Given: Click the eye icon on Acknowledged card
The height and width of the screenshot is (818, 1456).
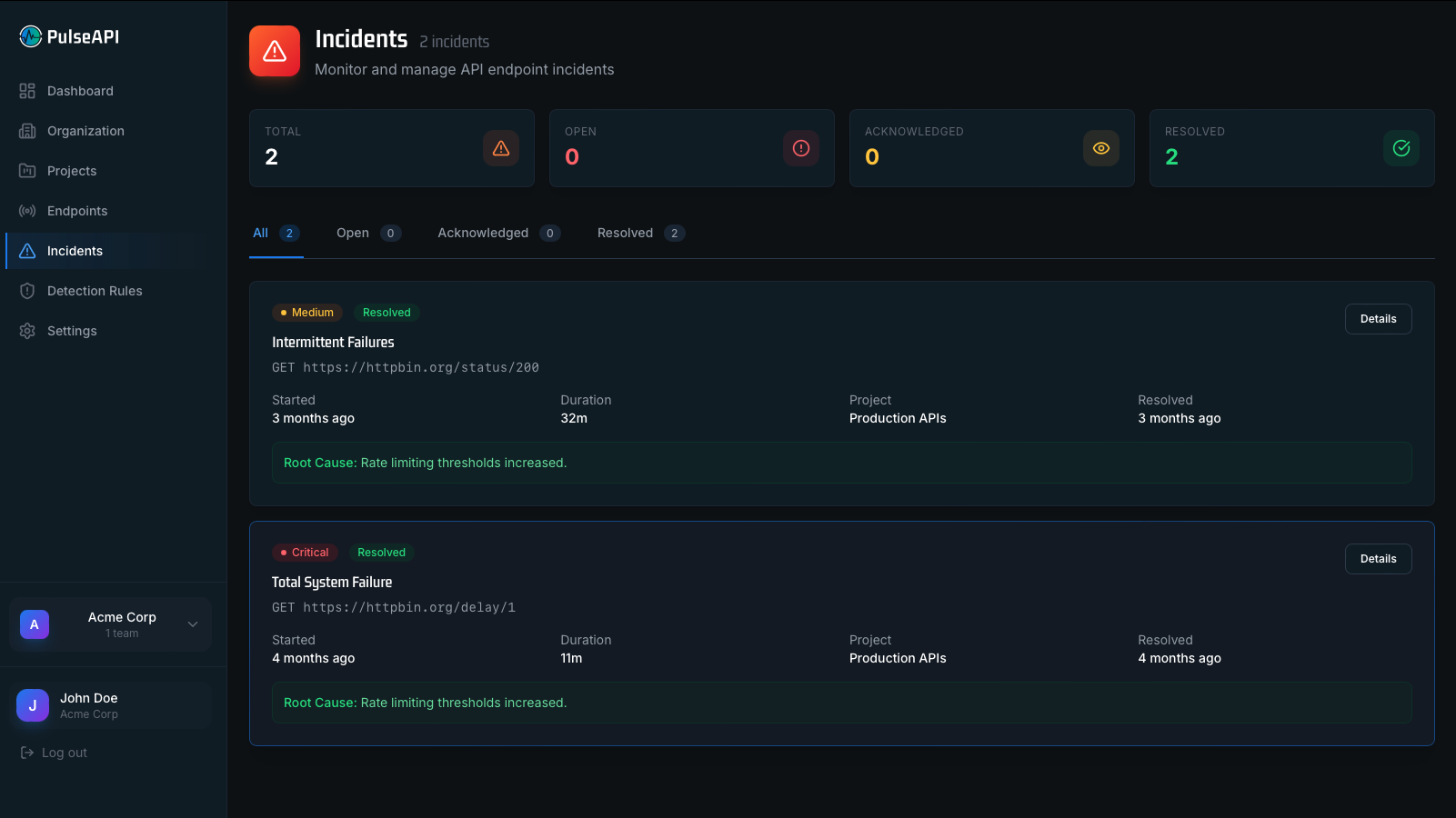Looking at the screenshot, I should (x=1101, y=148).
